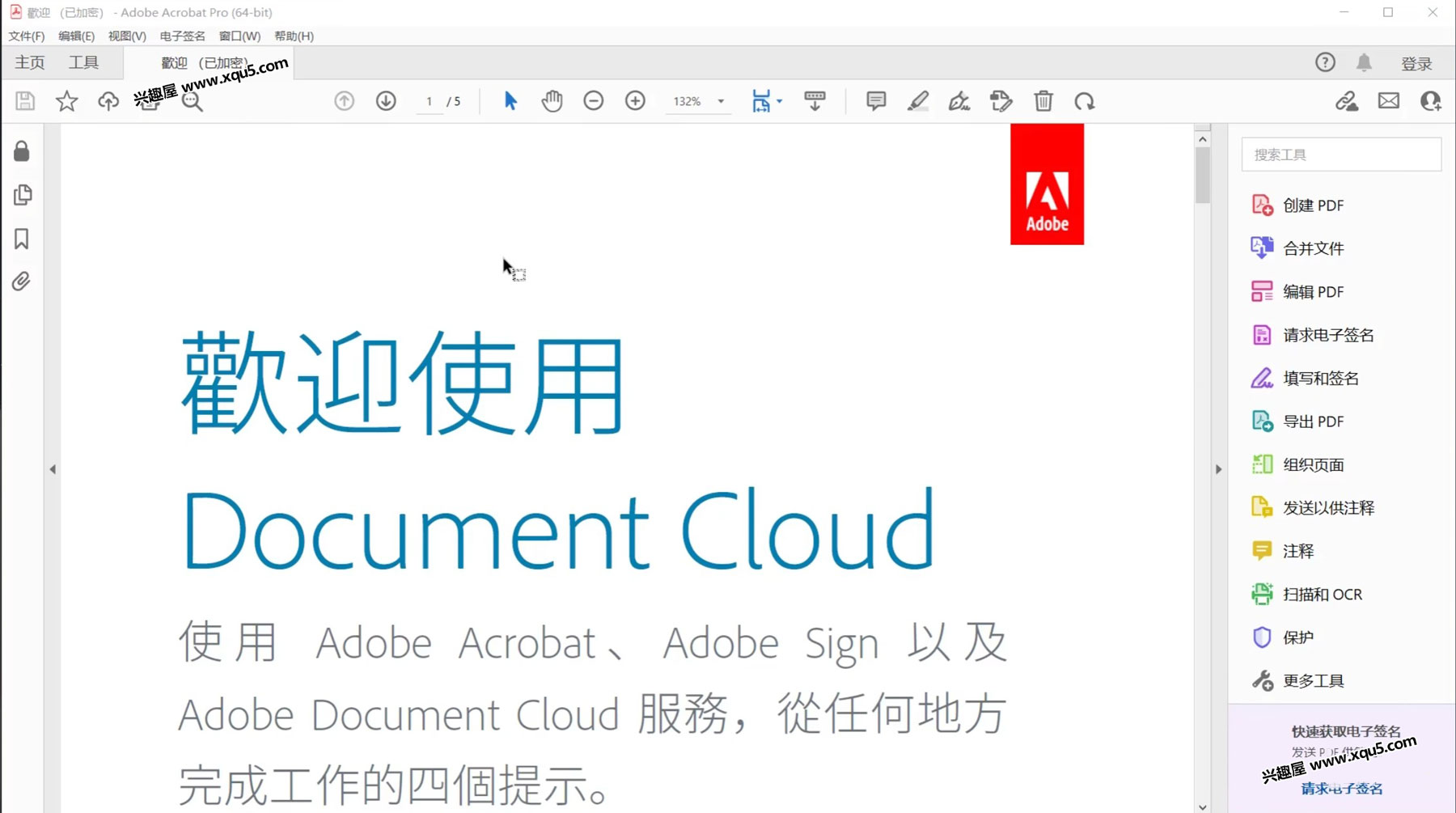Open the 电子签名 menu

pyautogui.click(x=183, y=36)
